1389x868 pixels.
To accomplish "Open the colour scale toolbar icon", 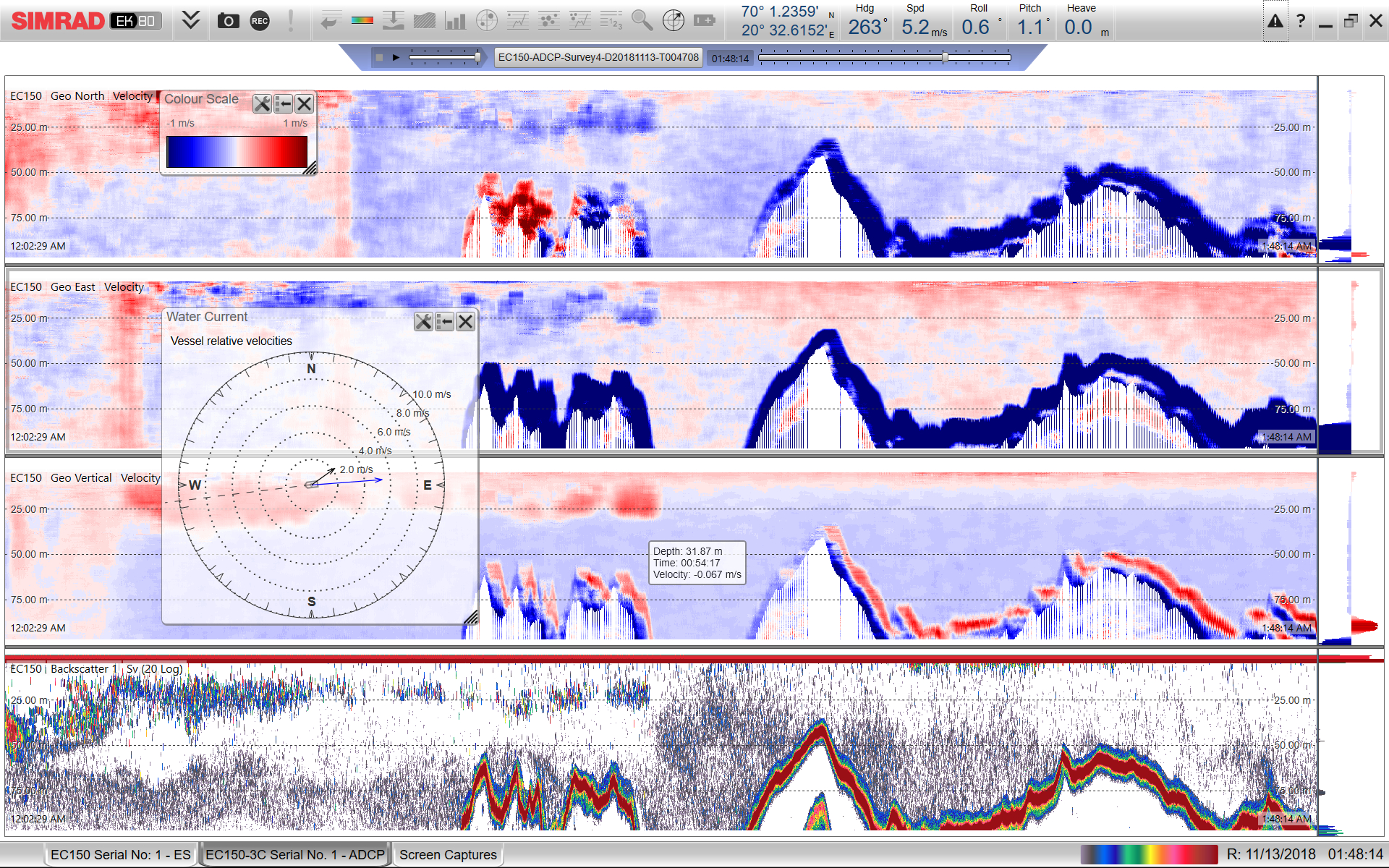I will click(362, 21).
